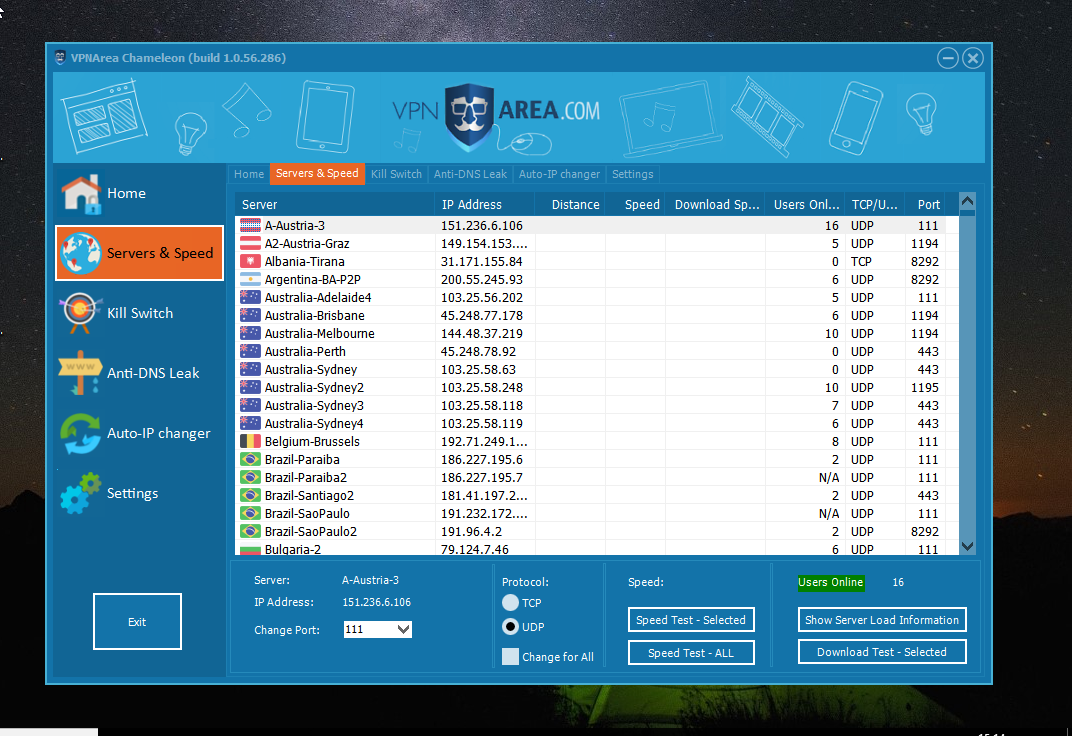
Task: Click the Auto-IP changer refresh arrows icon
Action: 80,433
